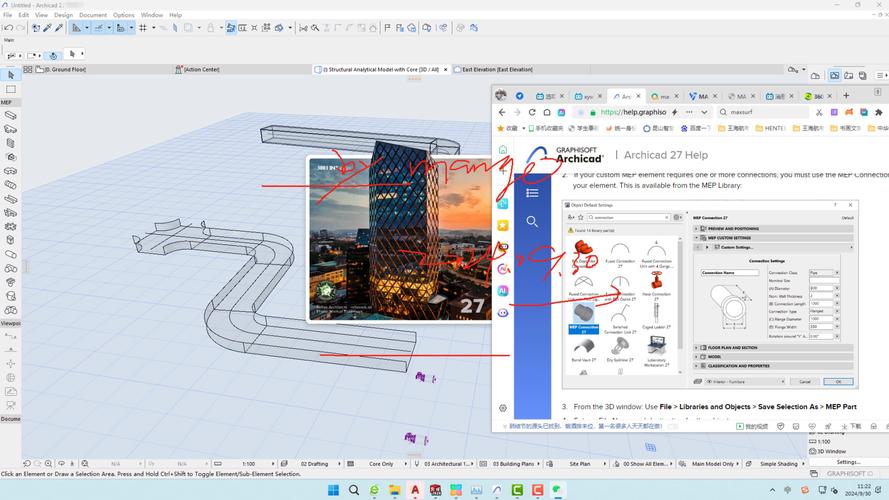
Task: Click the browser extensions puzzle icon
Action: coord(879,112)
